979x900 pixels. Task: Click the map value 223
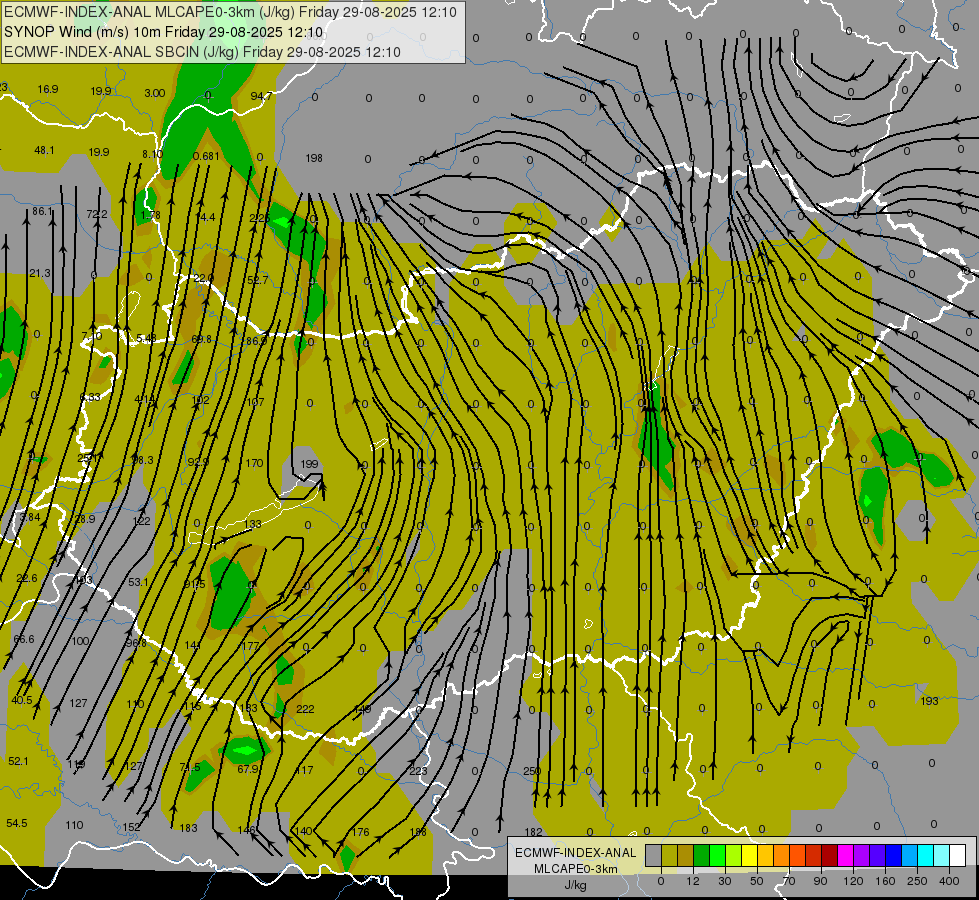click(x=418, y=771)
